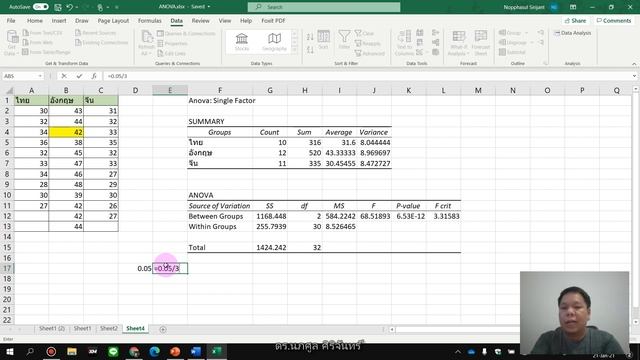Click the Refresh All button
The width and height of the screenshot is (640, 360).
point(146,43)
